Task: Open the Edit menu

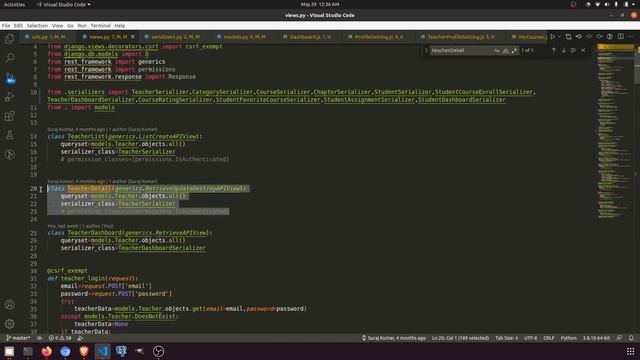Action: click(x=18, y=25)
